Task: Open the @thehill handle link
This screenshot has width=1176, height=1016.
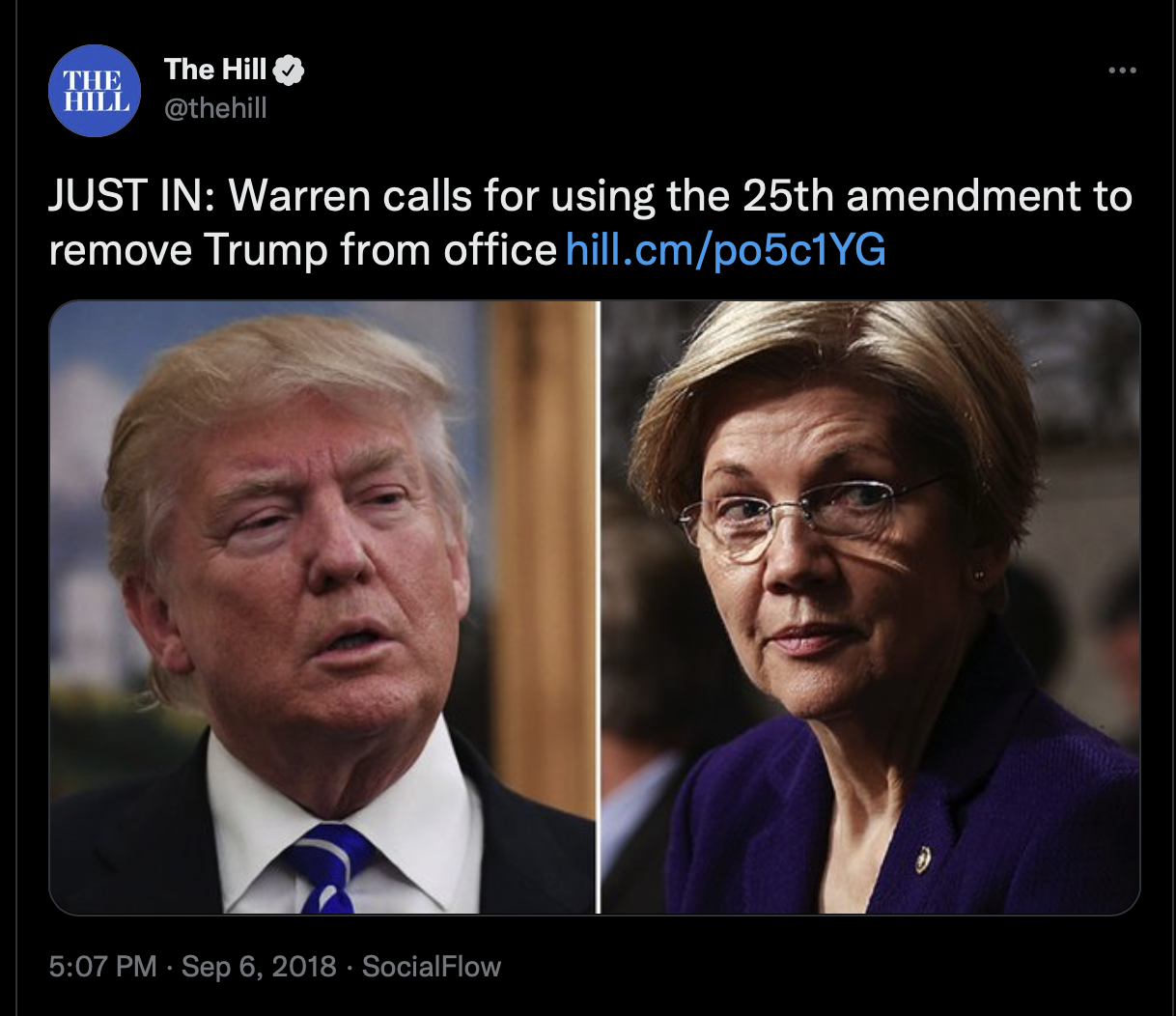Action: (215, 108)
